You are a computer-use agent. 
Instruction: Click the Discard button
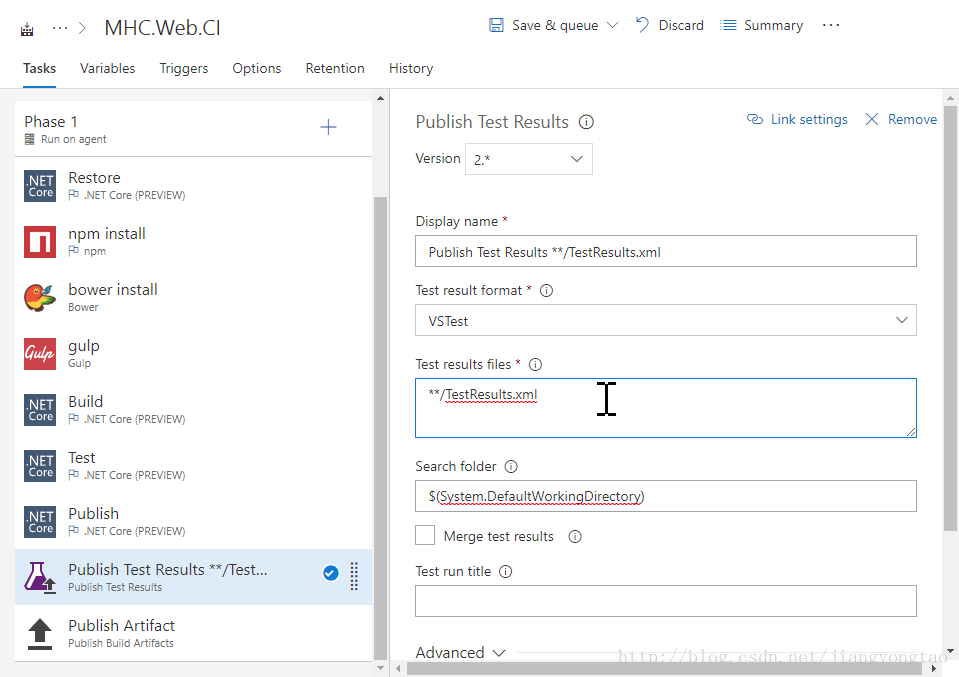click(x=670, y=25)
